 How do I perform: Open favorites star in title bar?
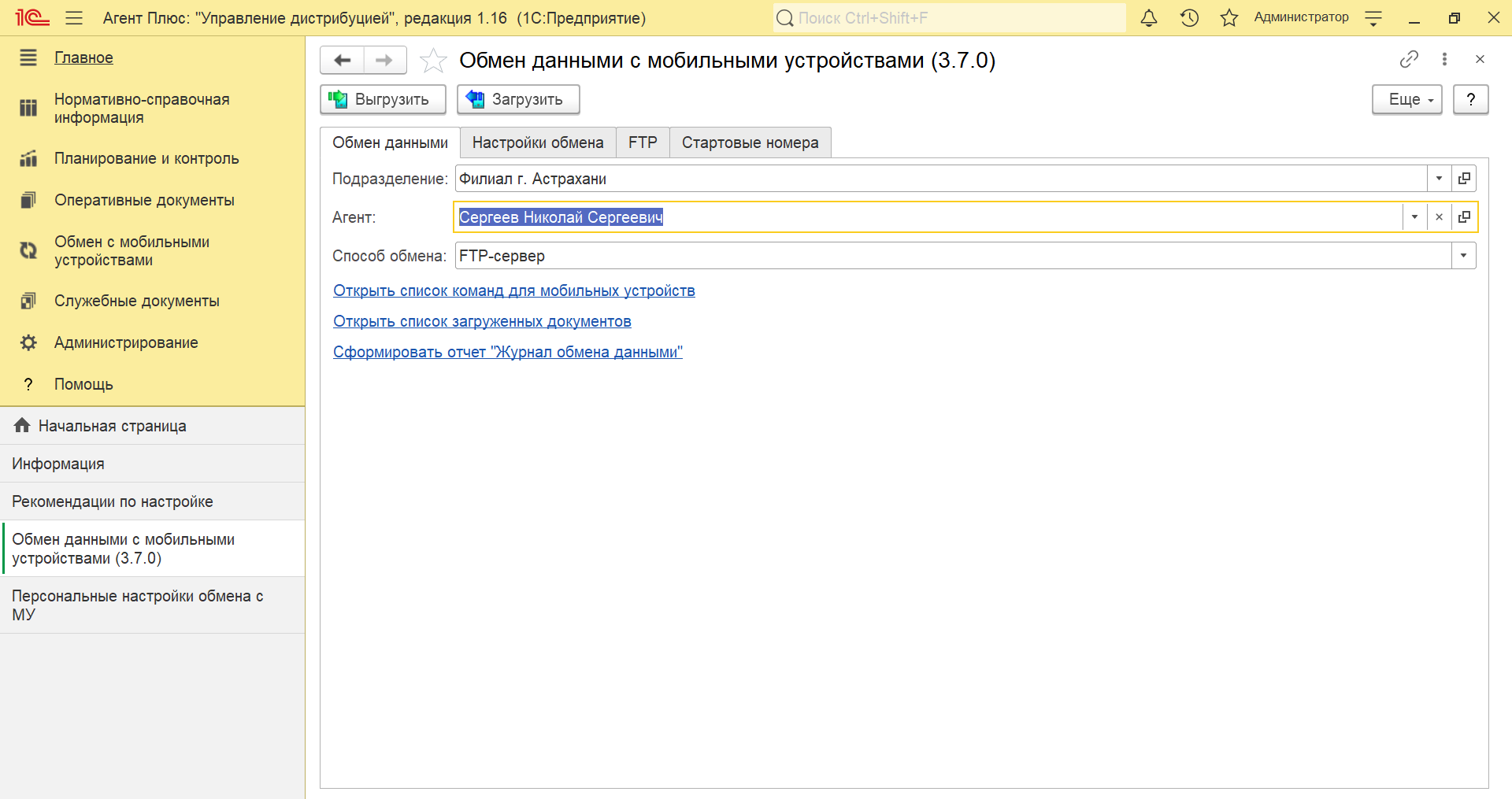(1228, 18)
